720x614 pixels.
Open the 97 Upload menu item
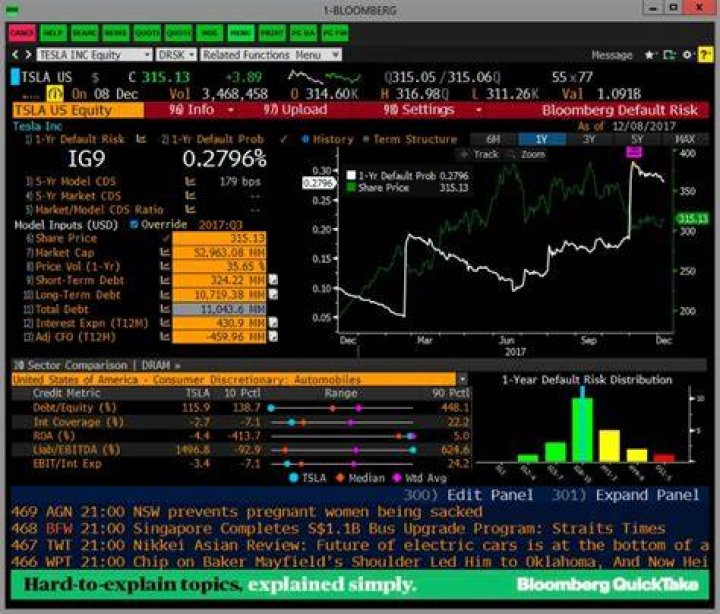pyautogui.click(x=295, y=110)
